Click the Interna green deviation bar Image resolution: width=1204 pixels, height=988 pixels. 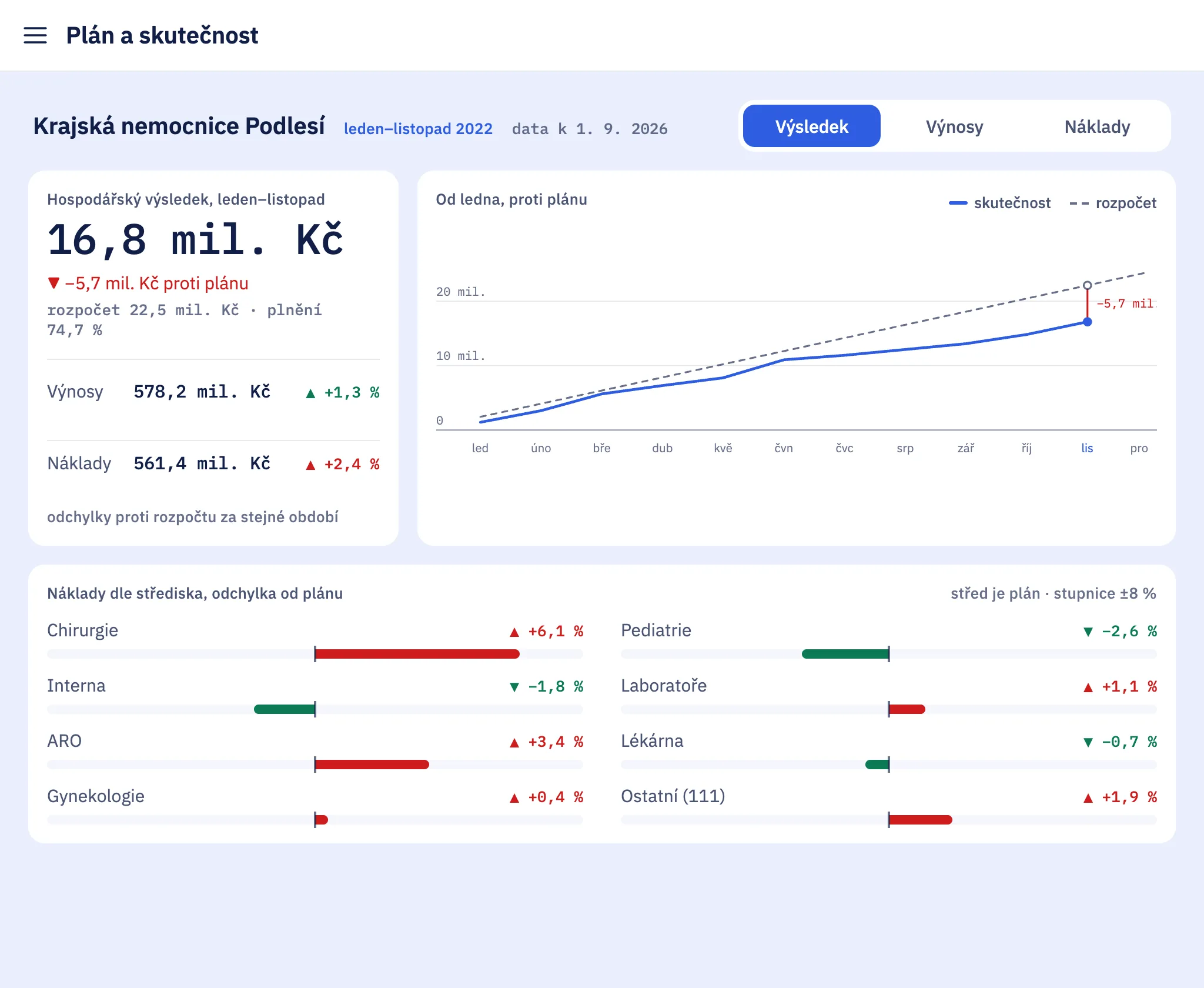point(285,709)
